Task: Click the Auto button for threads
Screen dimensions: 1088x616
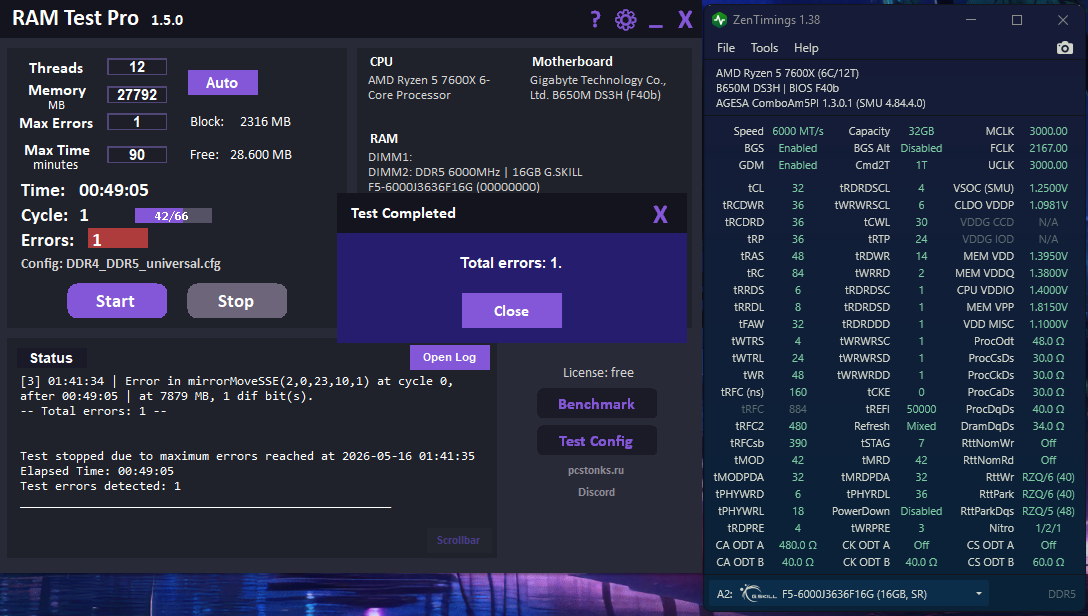Action: coord(222,83)
